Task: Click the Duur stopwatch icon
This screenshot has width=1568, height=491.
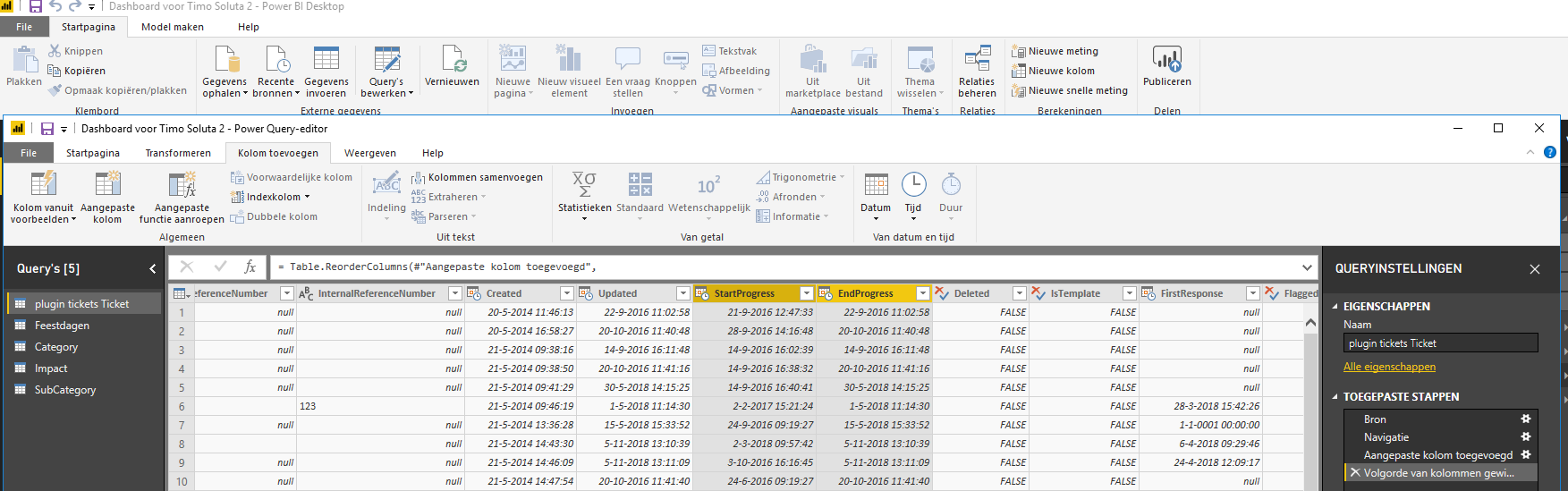Action: [951, 184]
